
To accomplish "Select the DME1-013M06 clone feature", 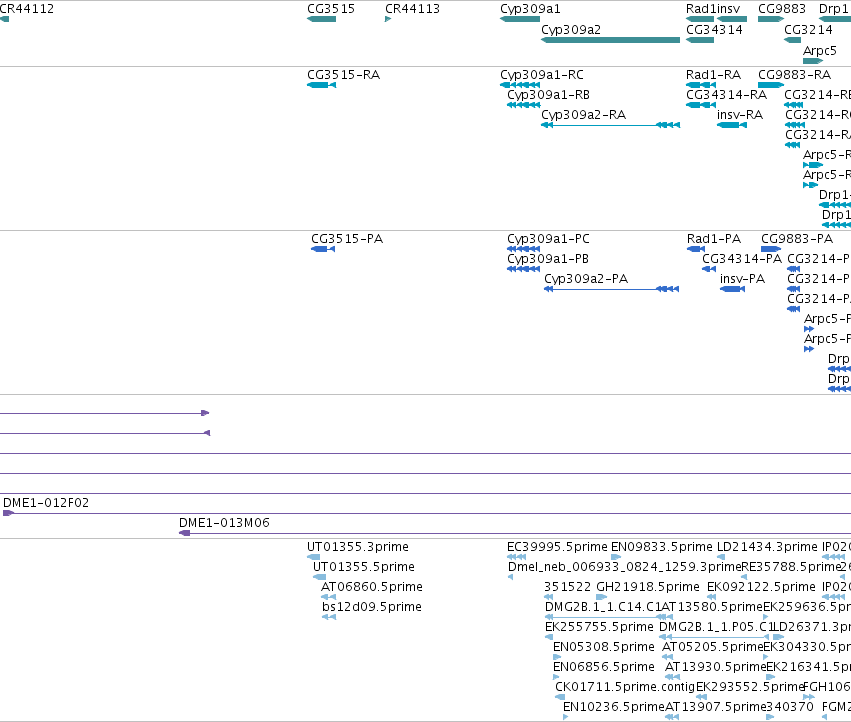I will point(515,533).
